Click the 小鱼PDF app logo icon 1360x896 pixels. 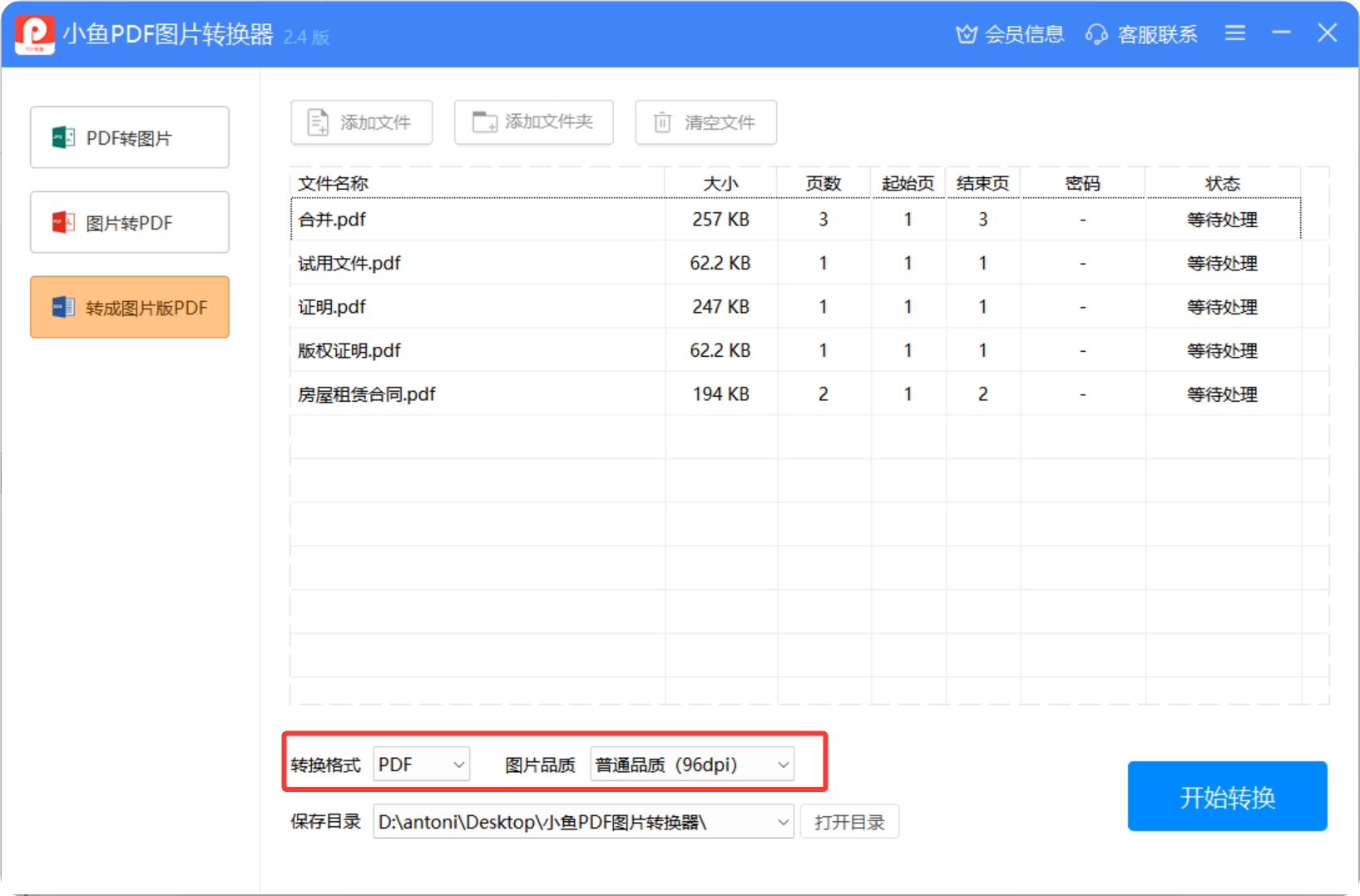[35, 35]
